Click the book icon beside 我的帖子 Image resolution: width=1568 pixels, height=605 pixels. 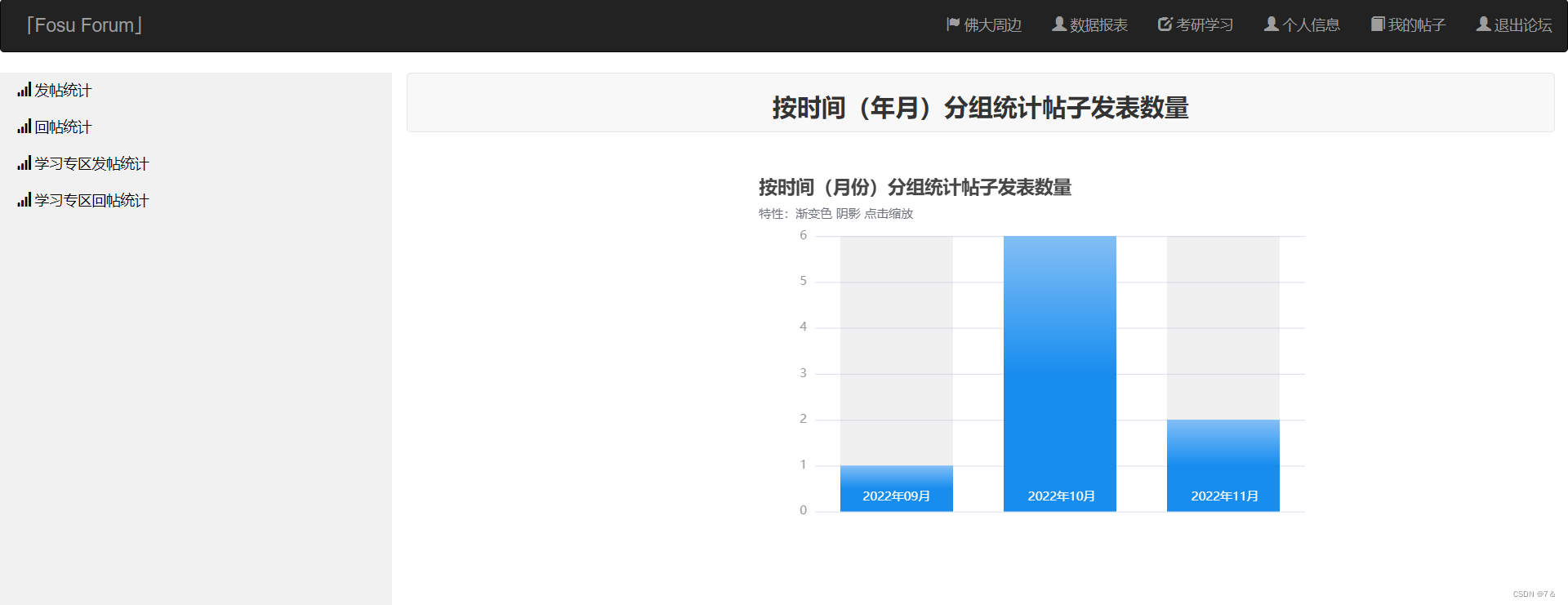(1378, 24)
